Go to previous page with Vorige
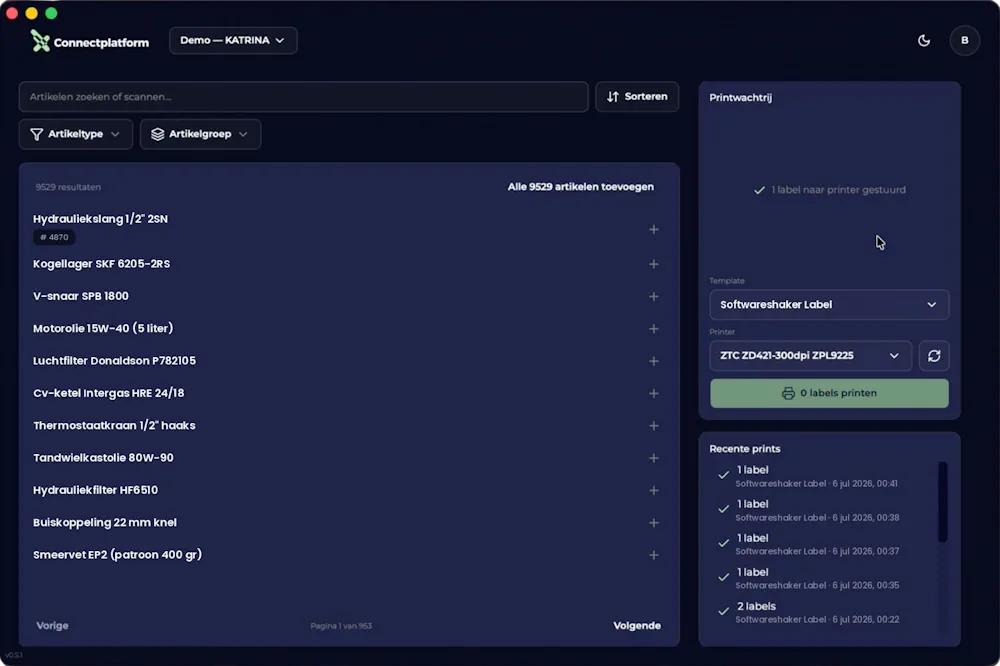 point(52,626)
